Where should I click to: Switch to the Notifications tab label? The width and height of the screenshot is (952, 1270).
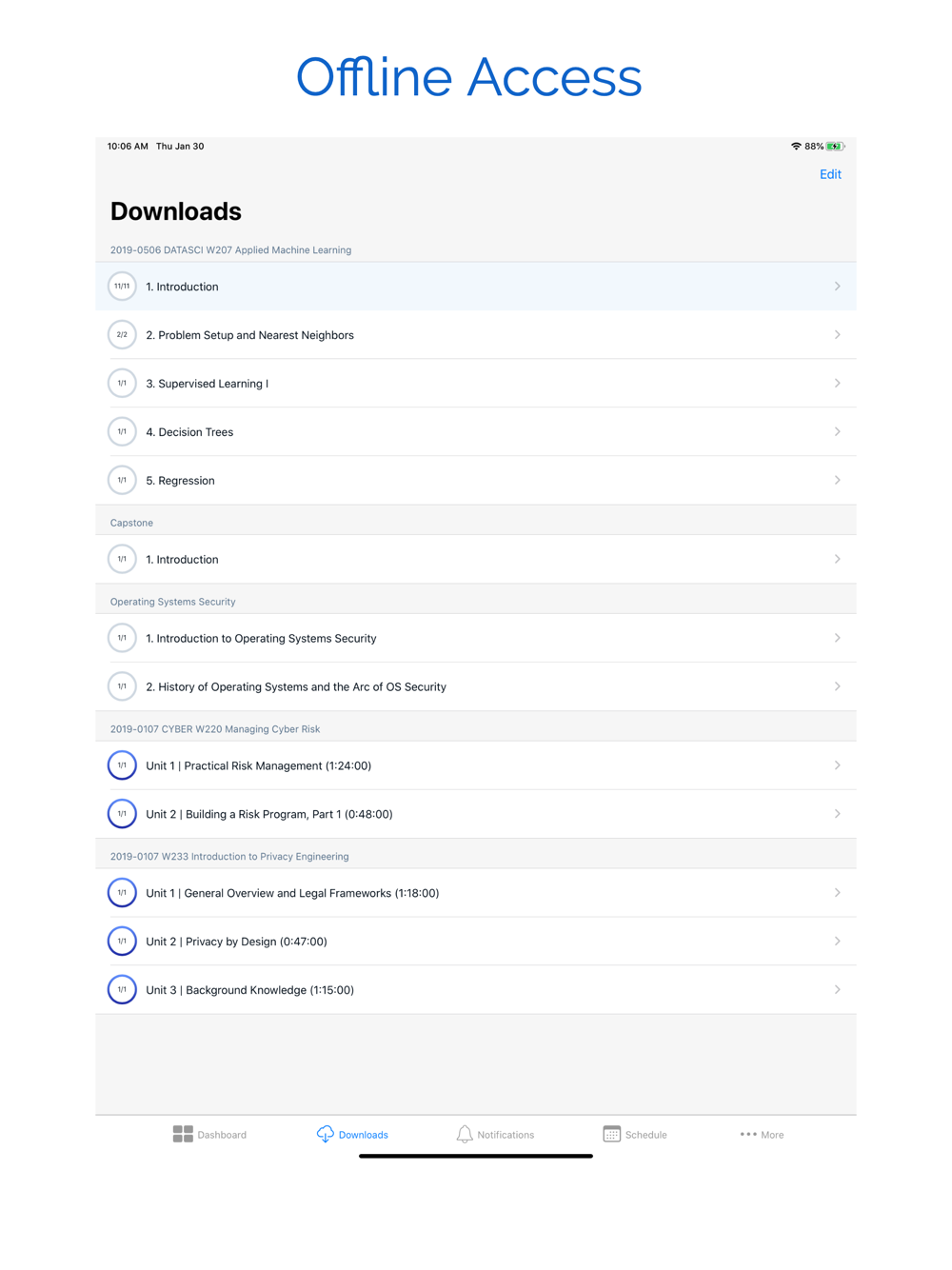506,1135
